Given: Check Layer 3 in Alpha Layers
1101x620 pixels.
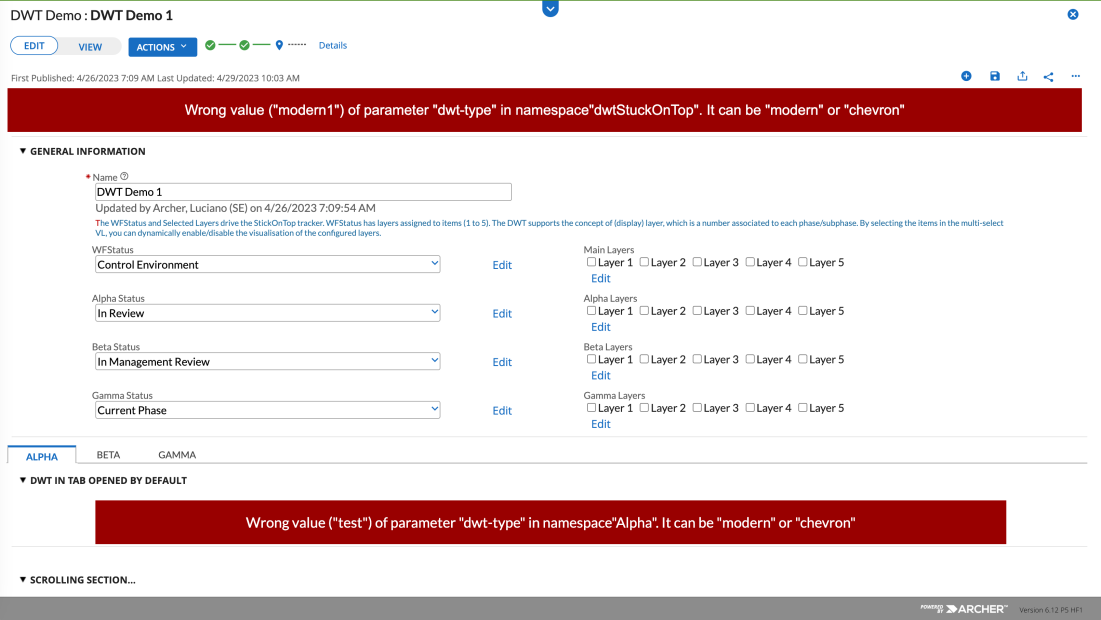Looking at the screenshot, I should [x=697, y=310].
